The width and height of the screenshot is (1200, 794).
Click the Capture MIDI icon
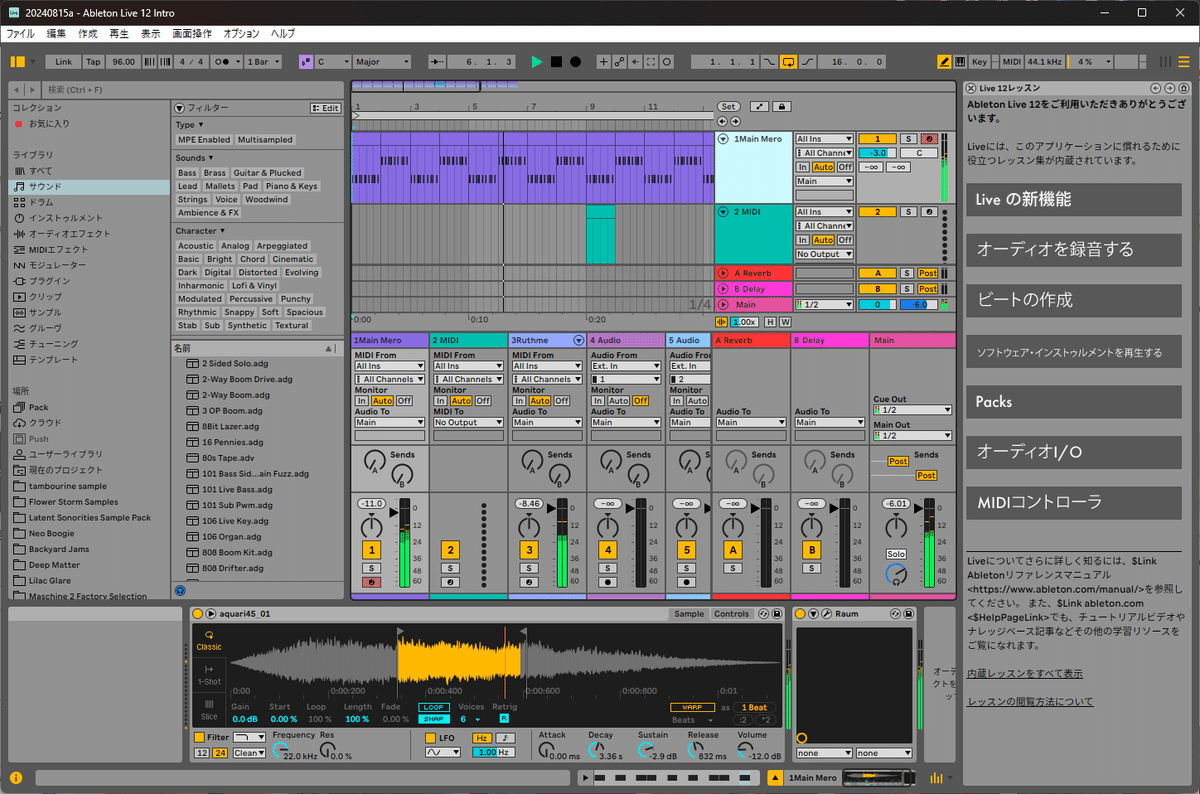click(652, 62)
